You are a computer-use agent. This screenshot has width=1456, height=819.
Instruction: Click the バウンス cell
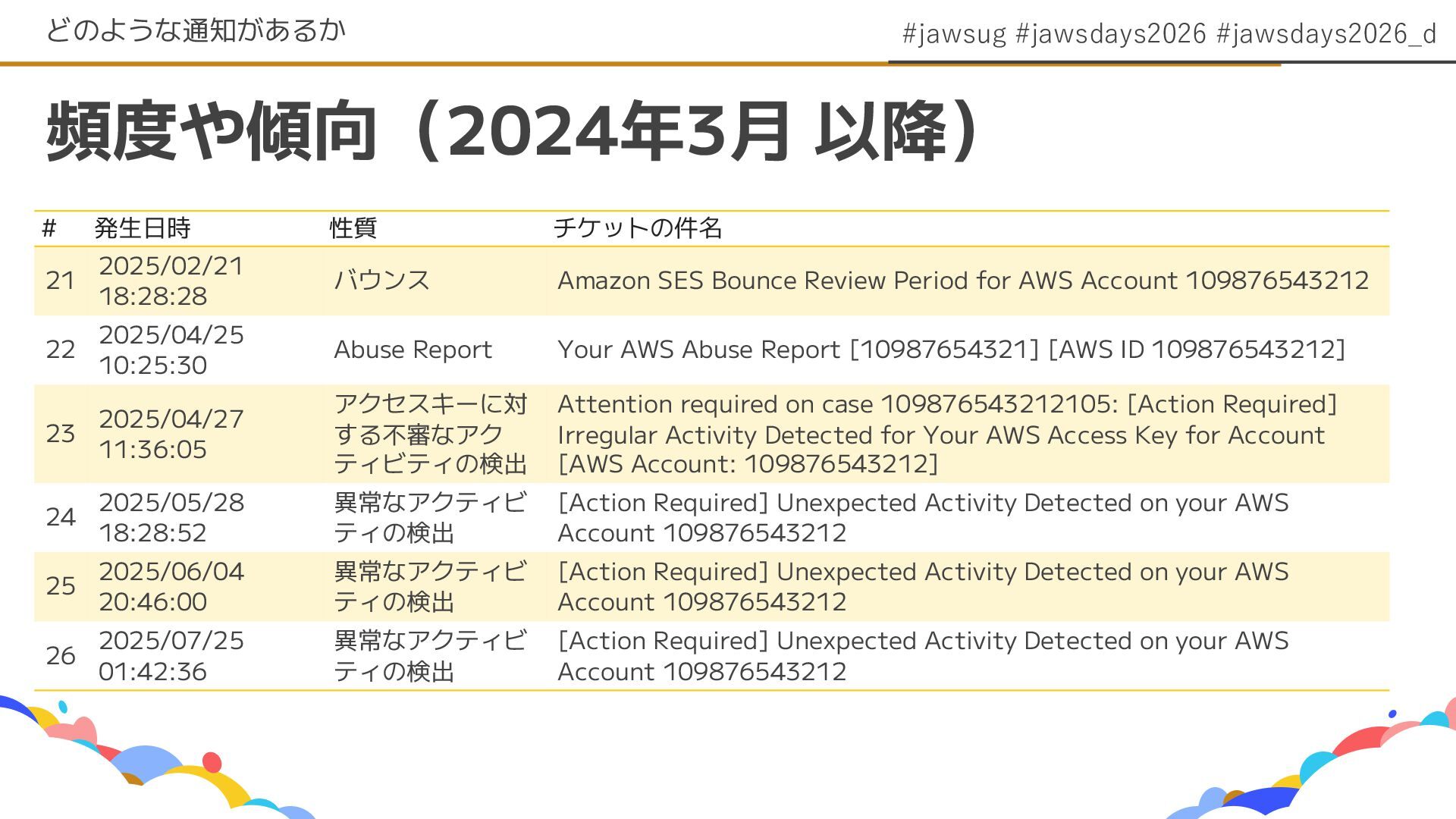pyautogui.click(x=382, y=281)
